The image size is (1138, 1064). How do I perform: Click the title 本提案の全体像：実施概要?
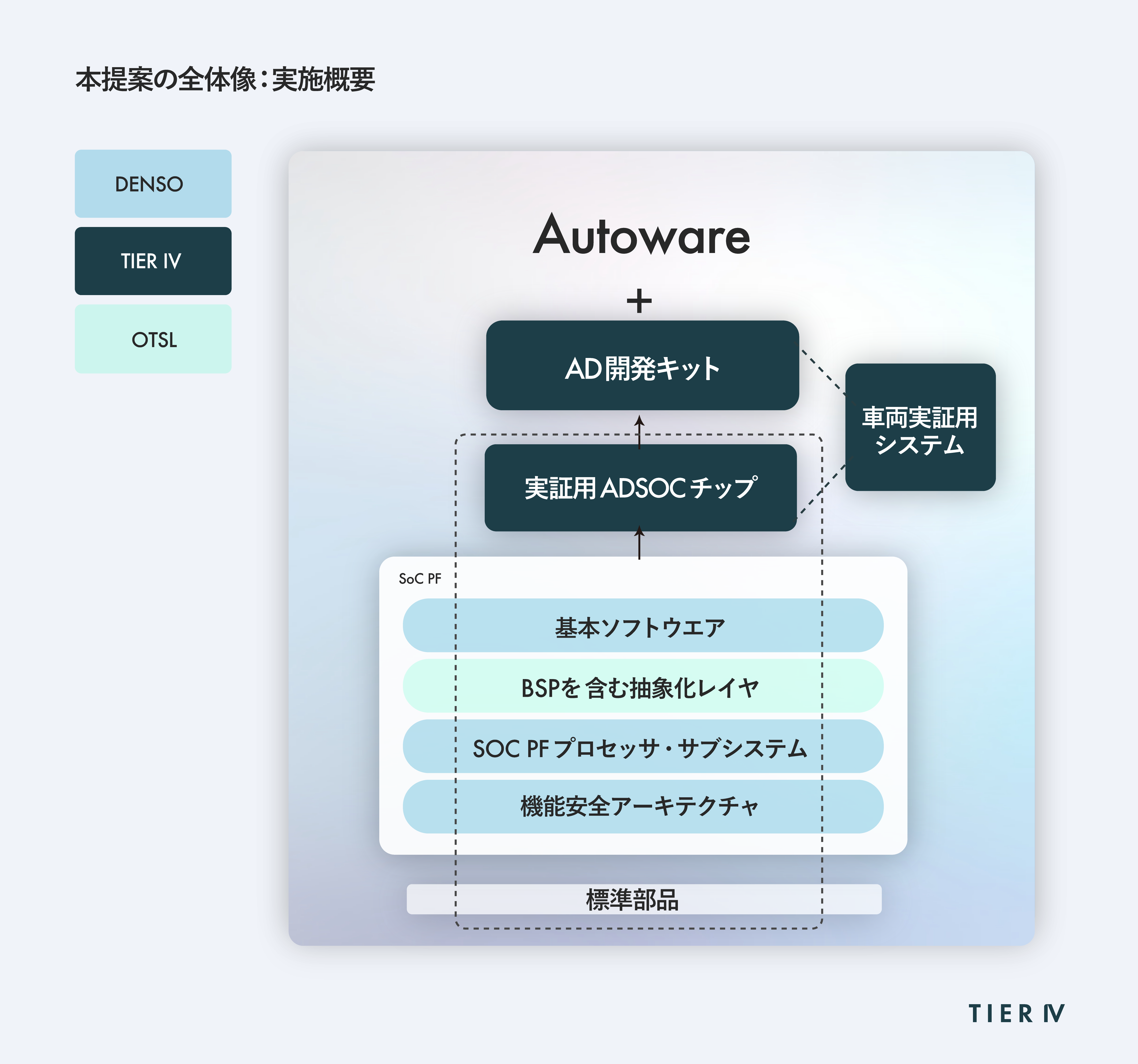(225, 79)
